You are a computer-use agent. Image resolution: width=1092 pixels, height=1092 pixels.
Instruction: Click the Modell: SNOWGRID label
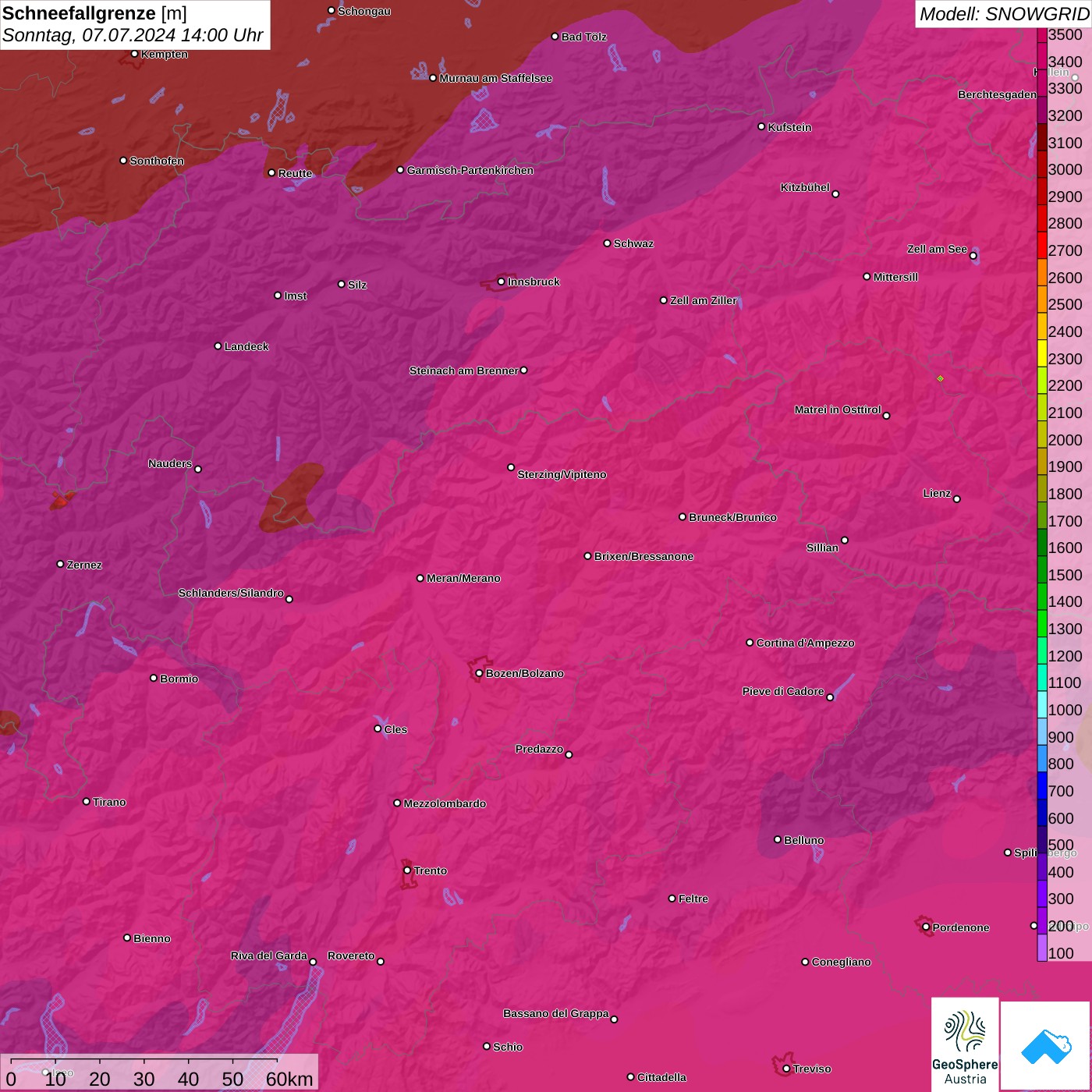1004,13
